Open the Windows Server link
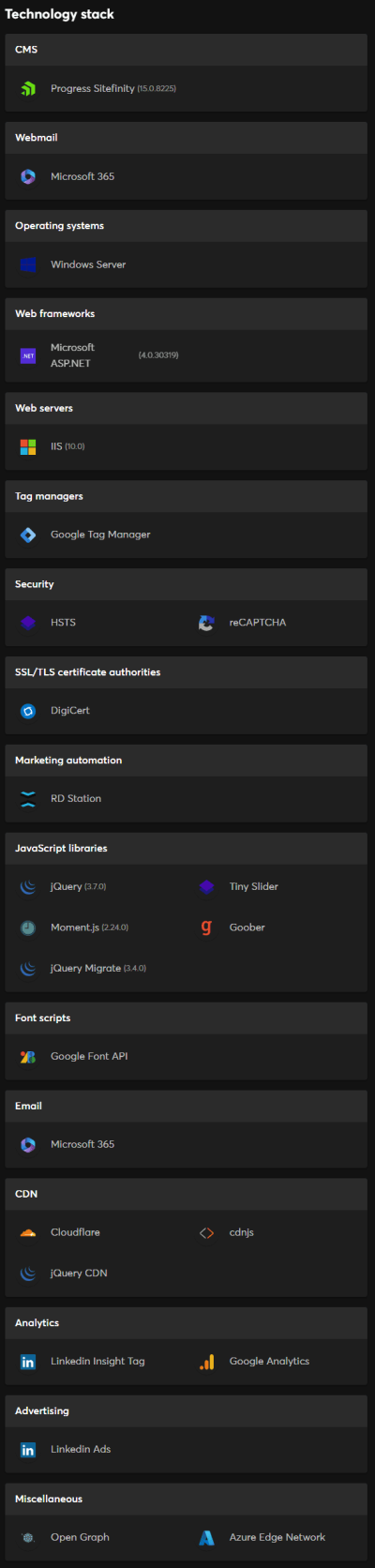This screenshot has width=375, height=1568. pyautogui.click(x=88, y=264)
